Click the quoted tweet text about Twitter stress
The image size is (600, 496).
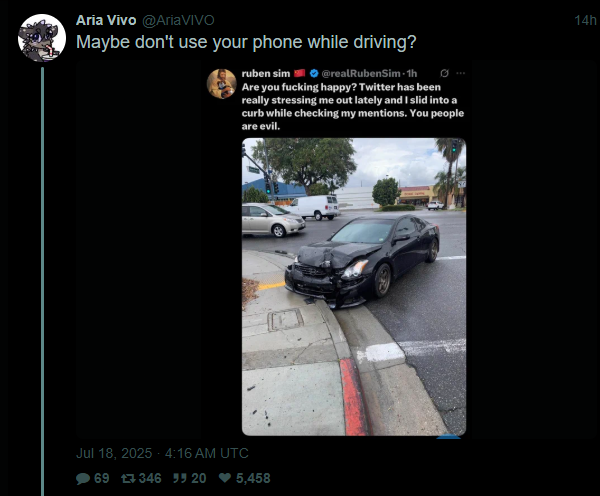tap(353, 106)
